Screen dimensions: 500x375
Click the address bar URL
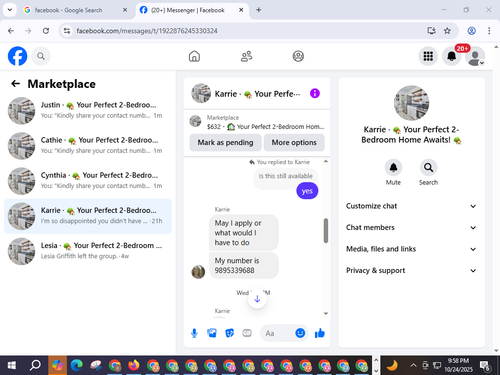pyautogui.click(x=147, y=31)
